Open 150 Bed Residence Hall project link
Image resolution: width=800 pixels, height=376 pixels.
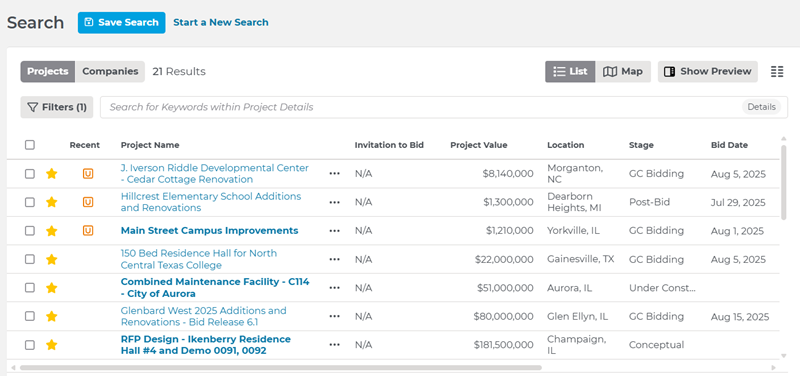pos(199,260)
